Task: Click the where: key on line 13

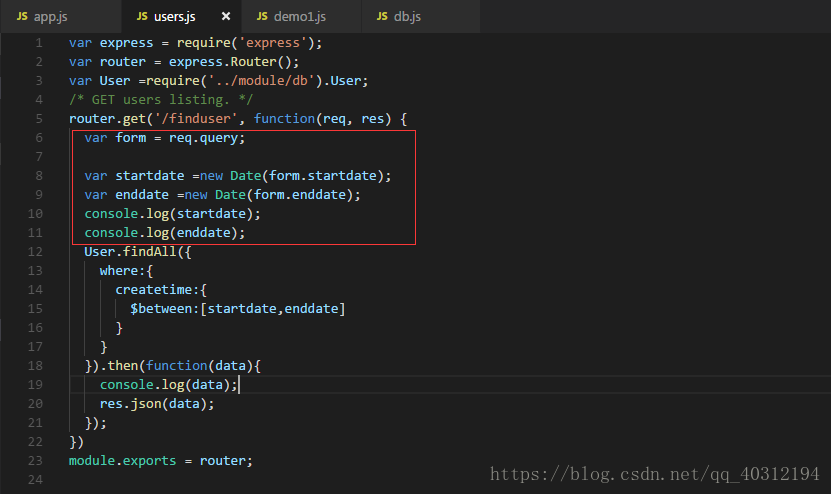Action: click(122, 271)
